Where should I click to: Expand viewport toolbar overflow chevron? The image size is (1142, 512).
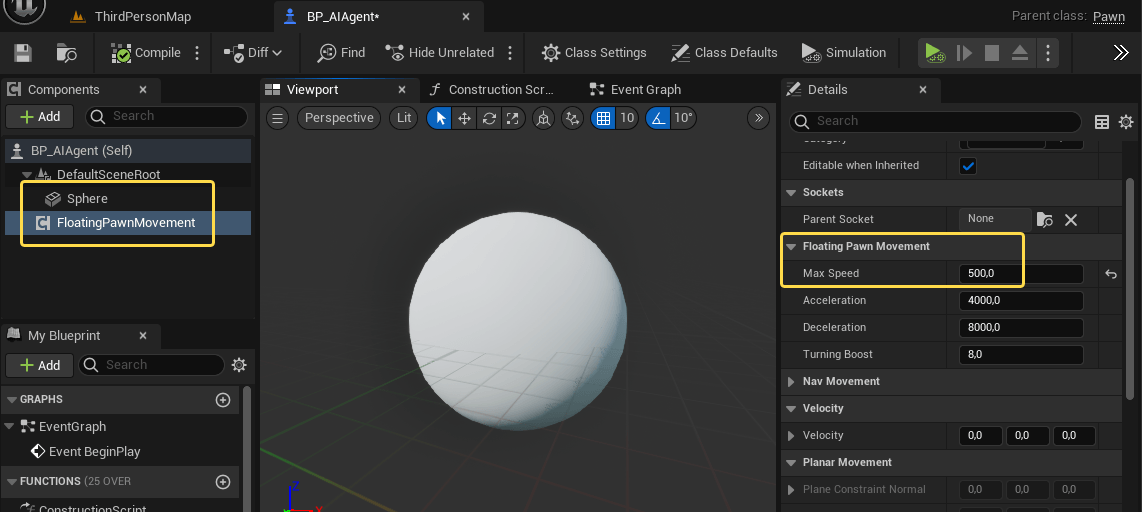758,118
